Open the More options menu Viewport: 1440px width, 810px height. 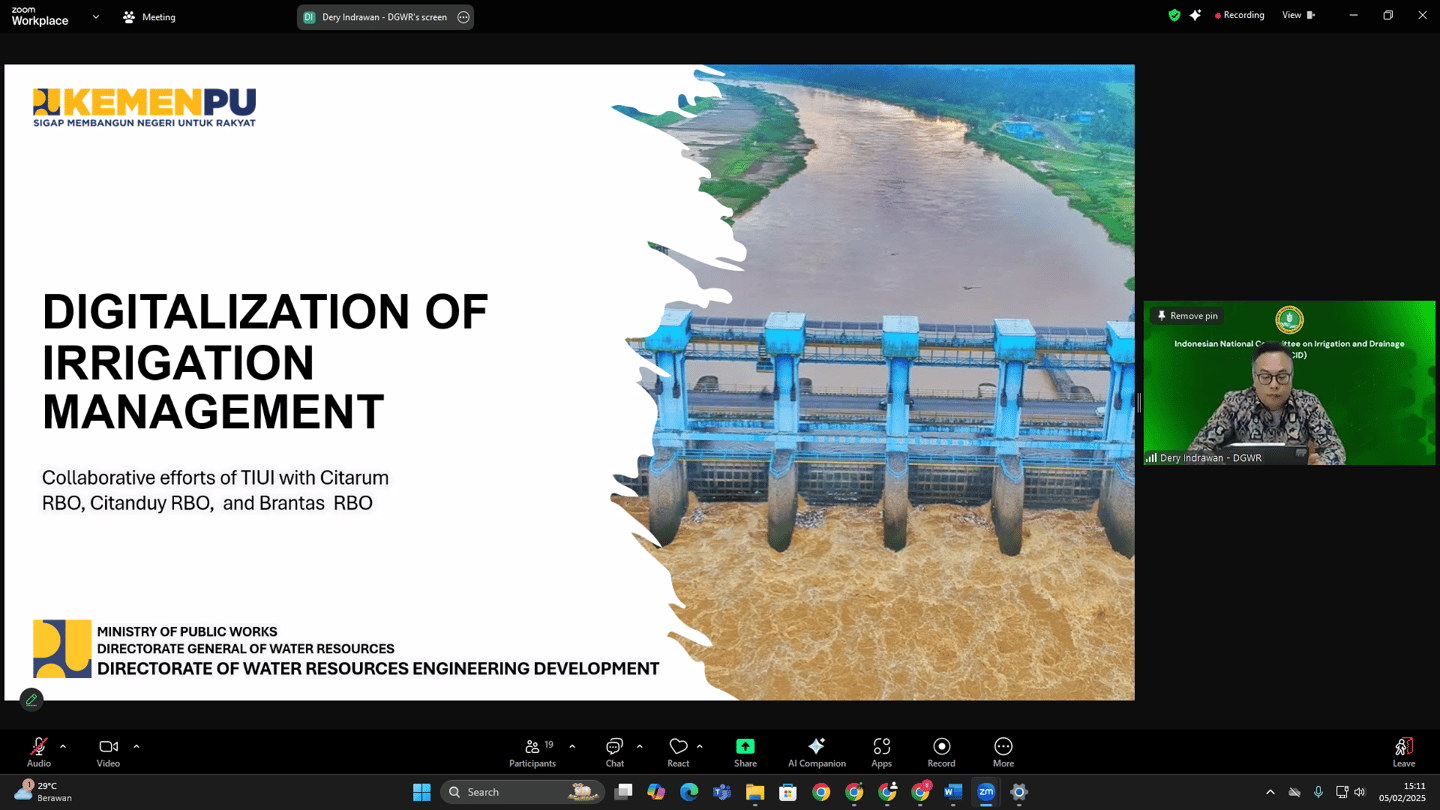click(x=1003, y=752)
